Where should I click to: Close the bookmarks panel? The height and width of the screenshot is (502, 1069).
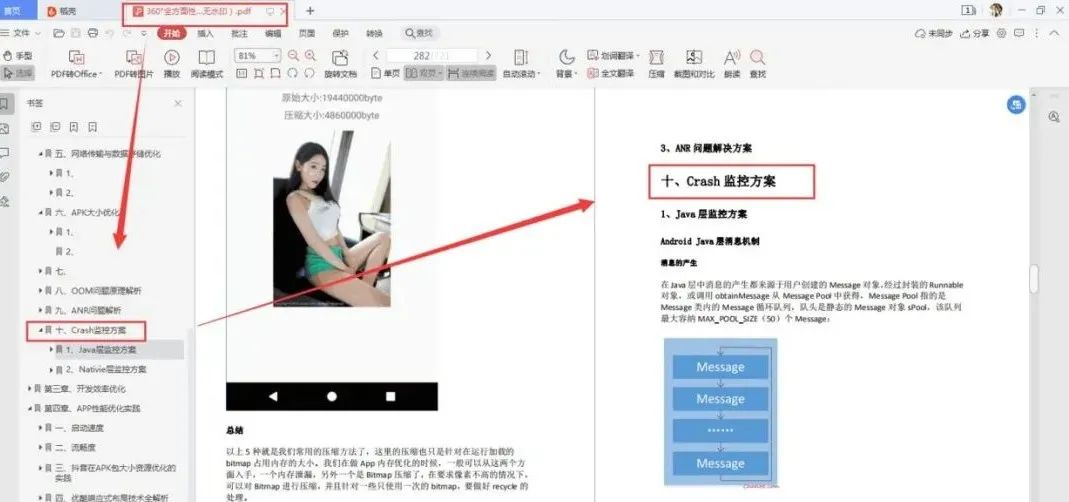(x=178, y=104)
